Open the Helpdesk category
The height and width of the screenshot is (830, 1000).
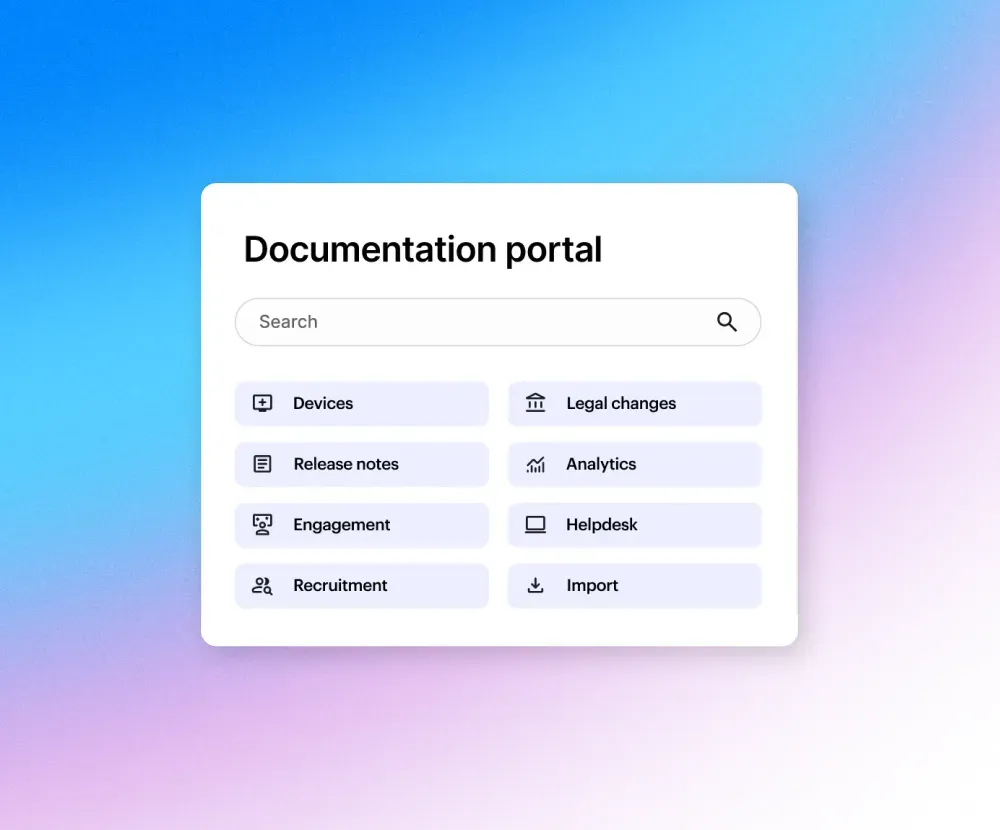point(635,525)
